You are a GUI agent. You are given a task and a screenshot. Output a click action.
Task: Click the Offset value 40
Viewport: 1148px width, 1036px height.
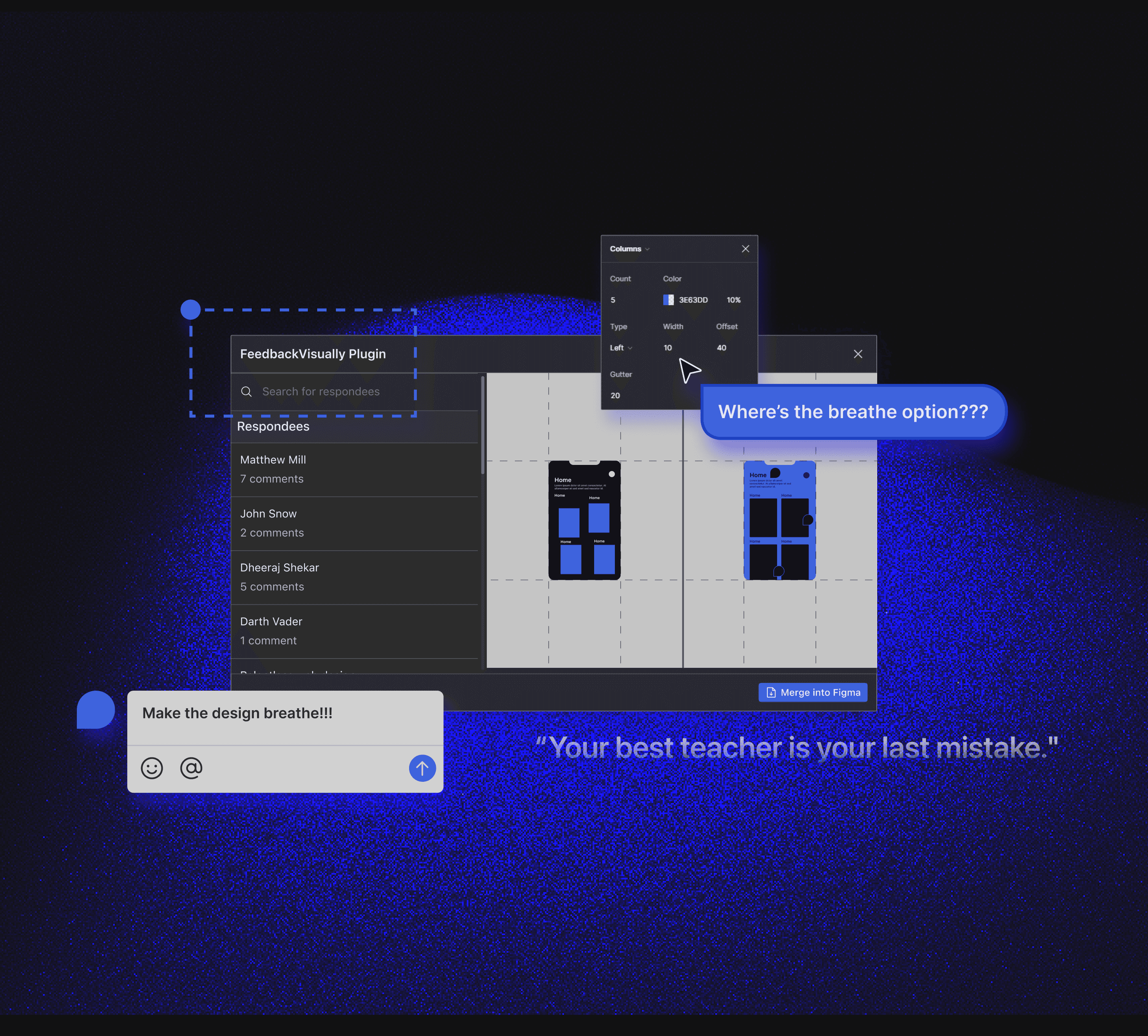click(721, 348)
